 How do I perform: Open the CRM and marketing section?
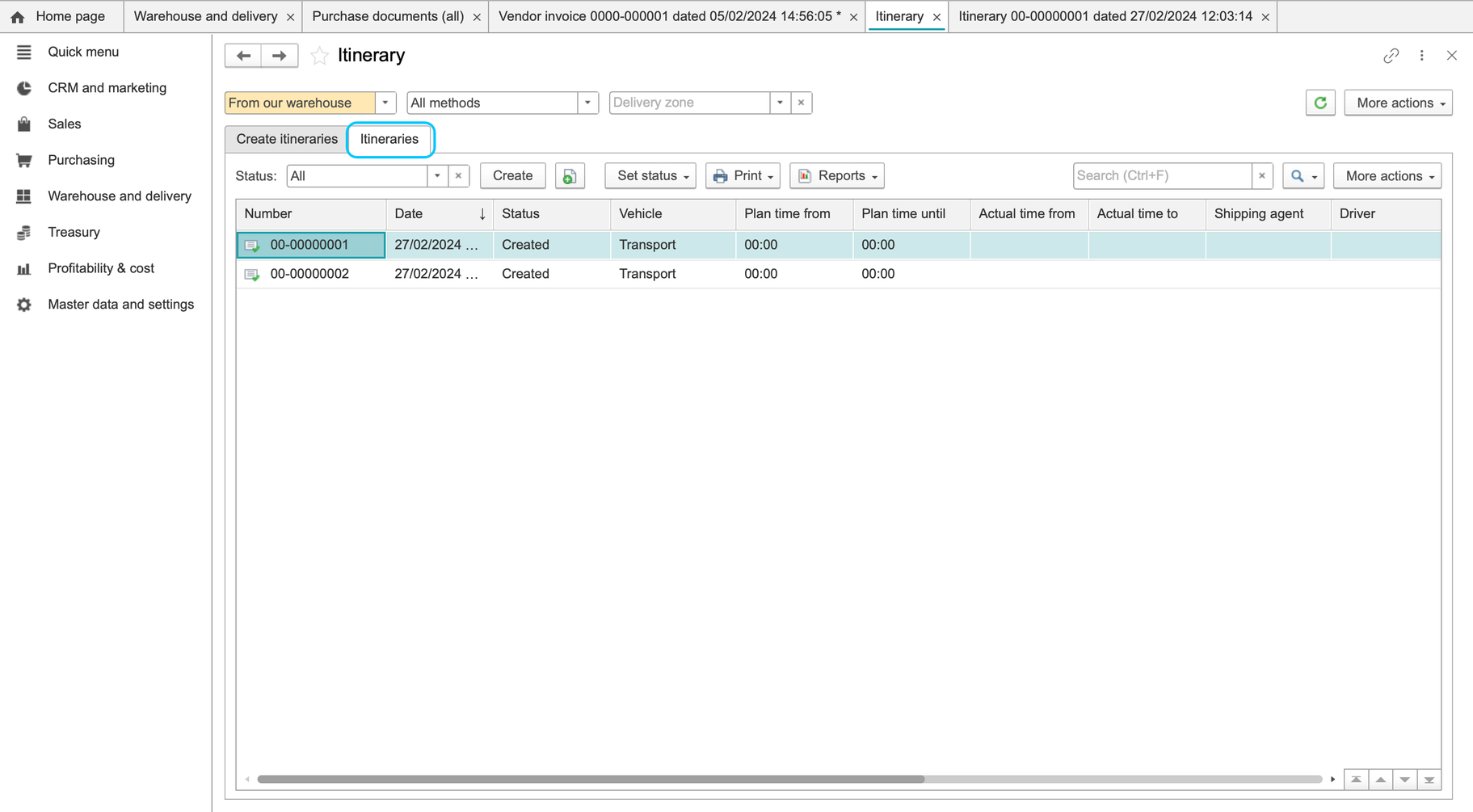[x=107, y=88]
